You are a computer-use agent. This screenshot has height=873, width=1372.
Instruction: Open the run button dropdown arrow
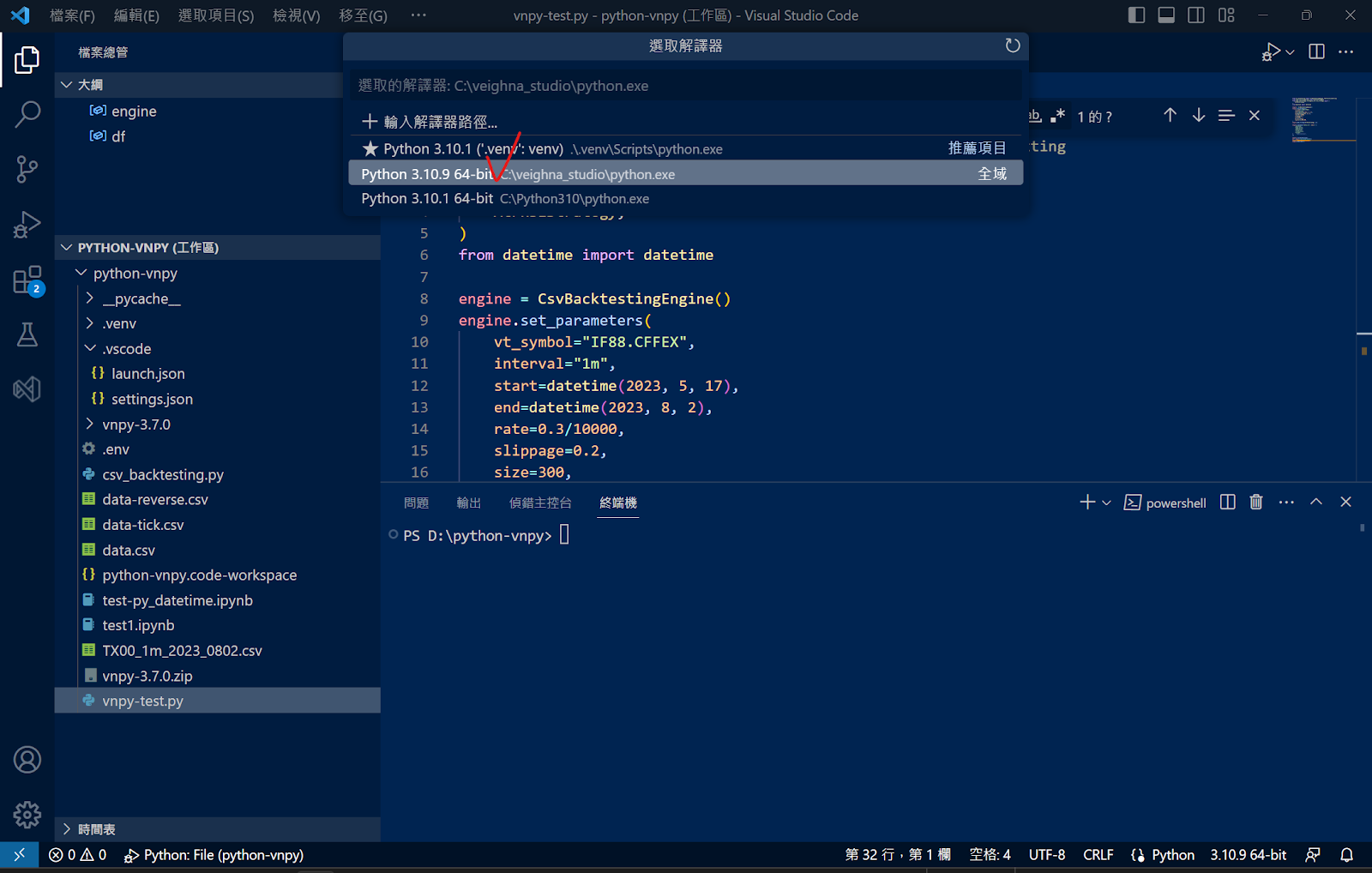point(1290,52)
